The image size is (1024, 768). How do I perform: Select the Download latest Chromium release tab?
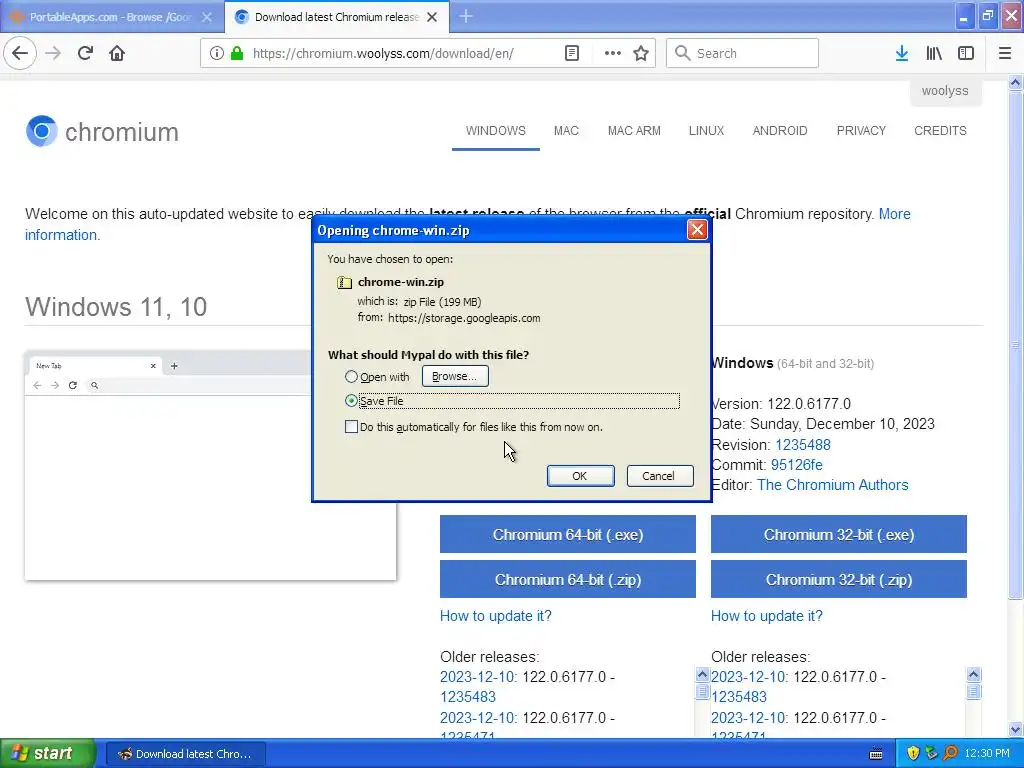[x=337, y=17]
